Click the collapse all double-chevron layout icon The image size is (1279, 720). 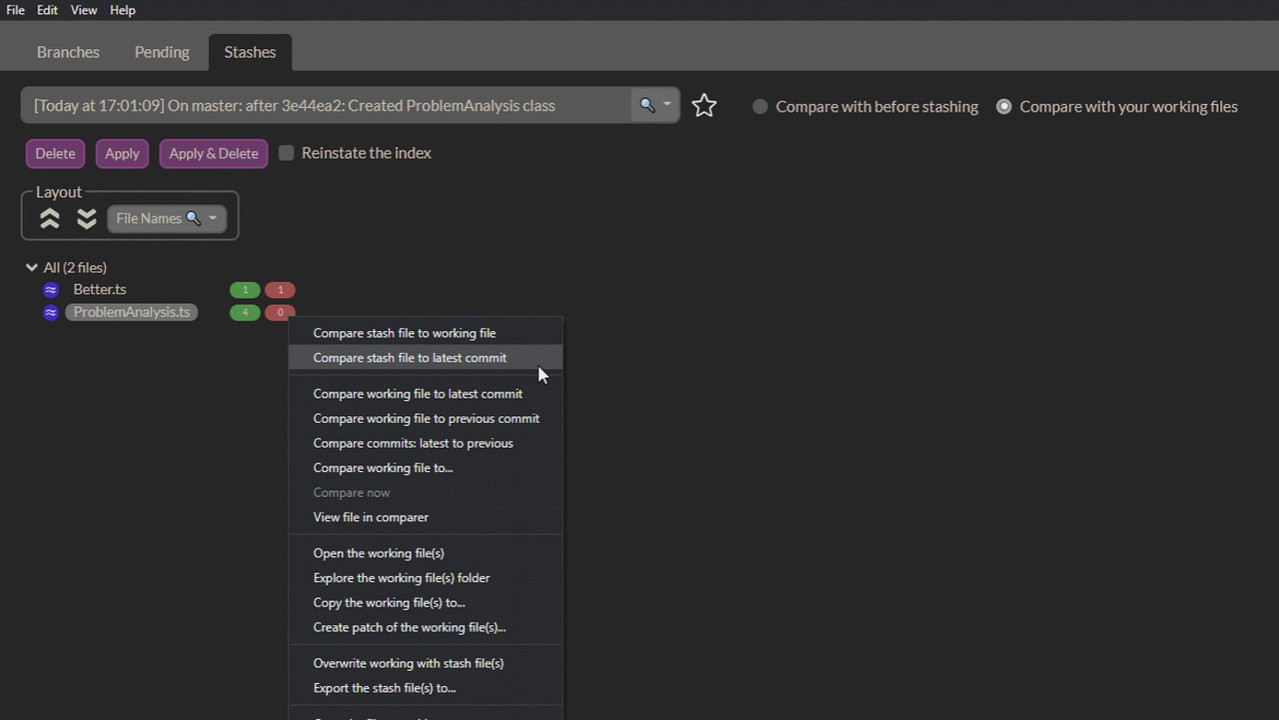coord(49,219)
